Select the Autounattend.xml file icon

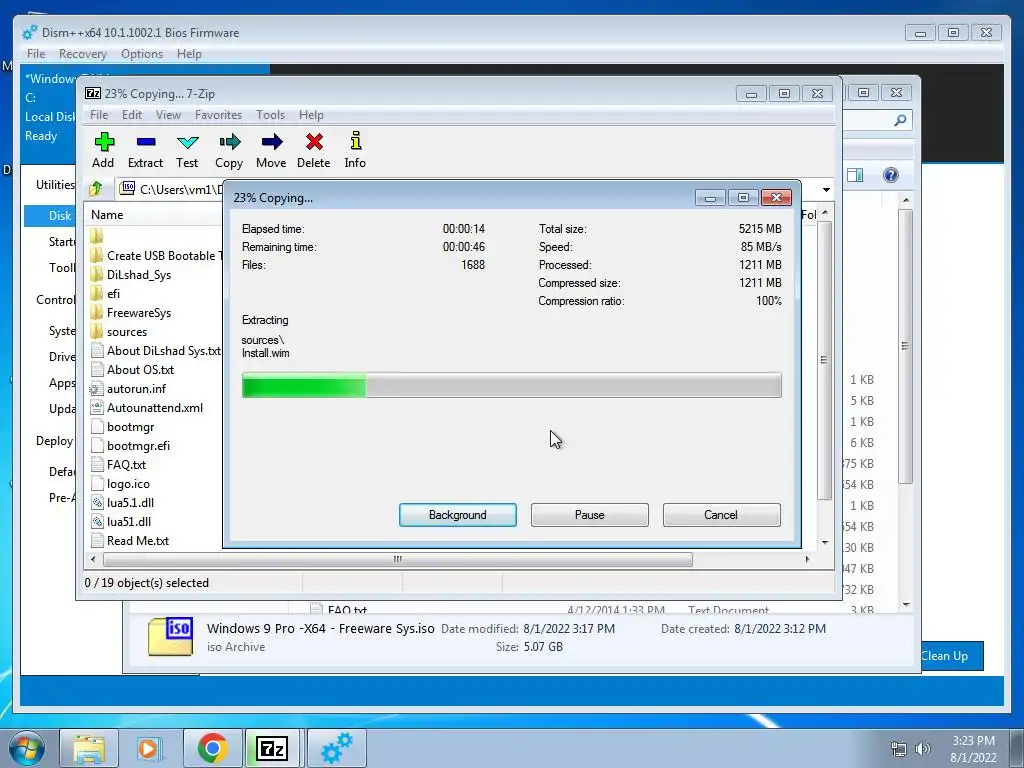coord(97,408)
